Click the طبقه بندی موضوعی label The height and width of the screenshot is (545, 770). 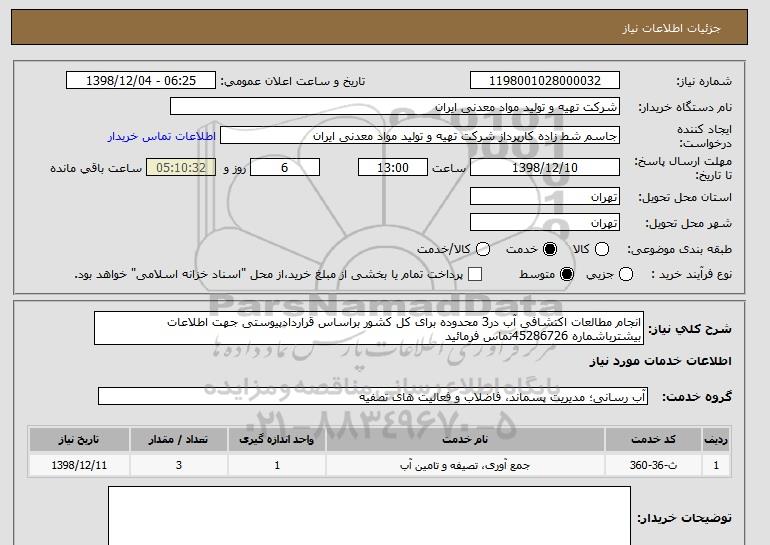pos(680,249)
